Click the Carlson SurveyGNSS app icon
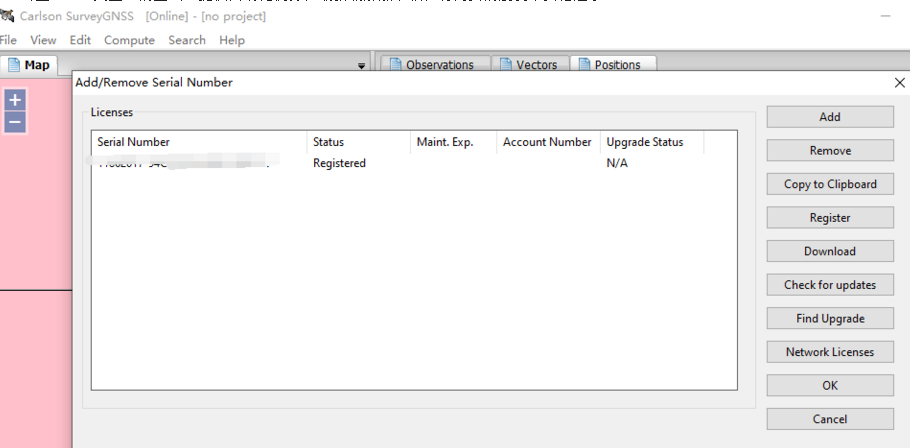The height and width of the screenshot is (448, 910). coord(7,16)
